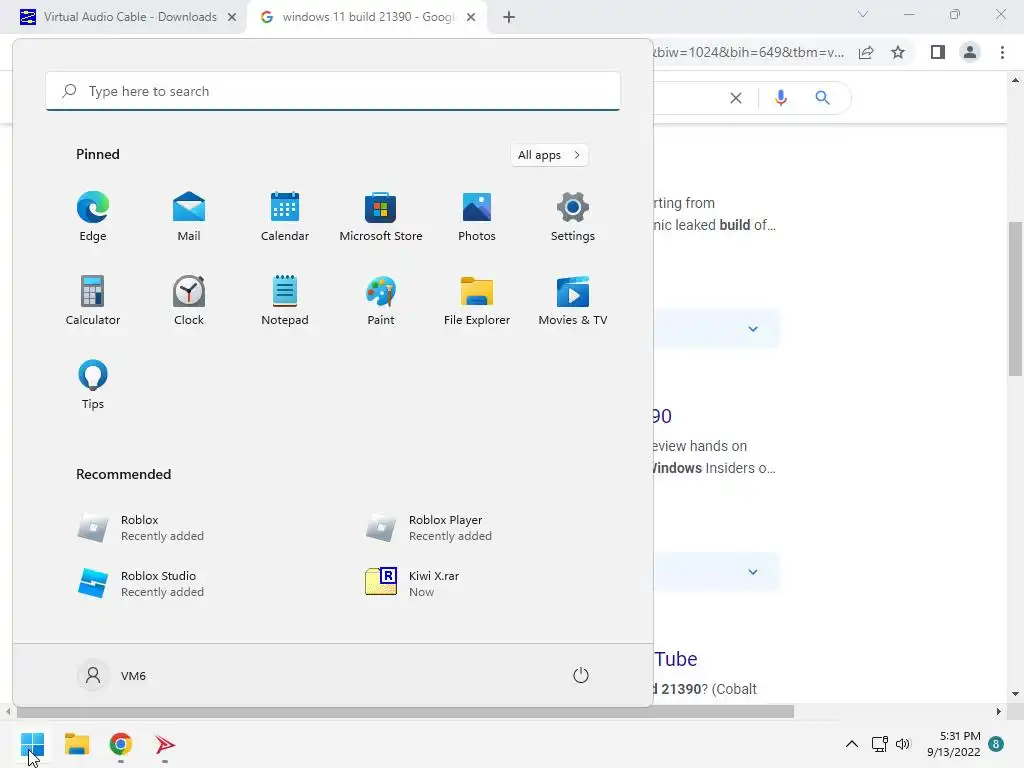The image size is (1024, 768).
Task: Toggle Chrome side panel
Action: 938,52
